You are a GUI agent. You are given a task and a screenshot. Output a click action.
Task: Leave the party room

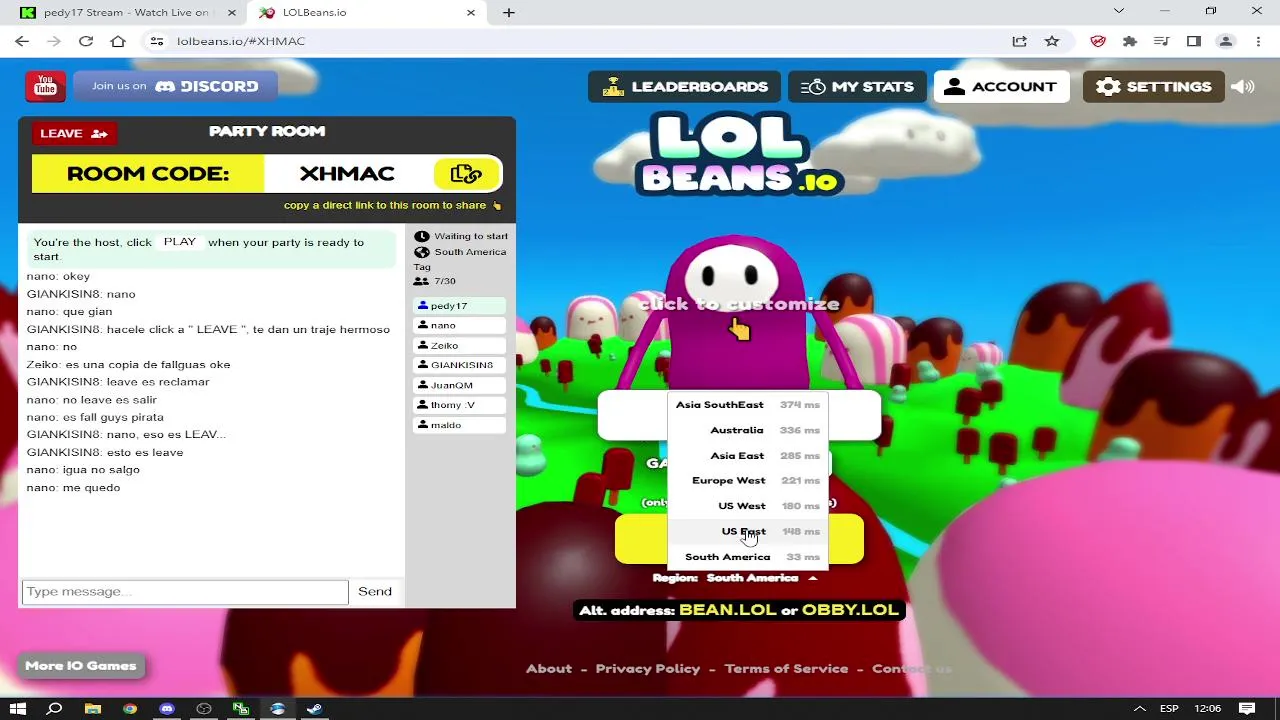[74, 133]
